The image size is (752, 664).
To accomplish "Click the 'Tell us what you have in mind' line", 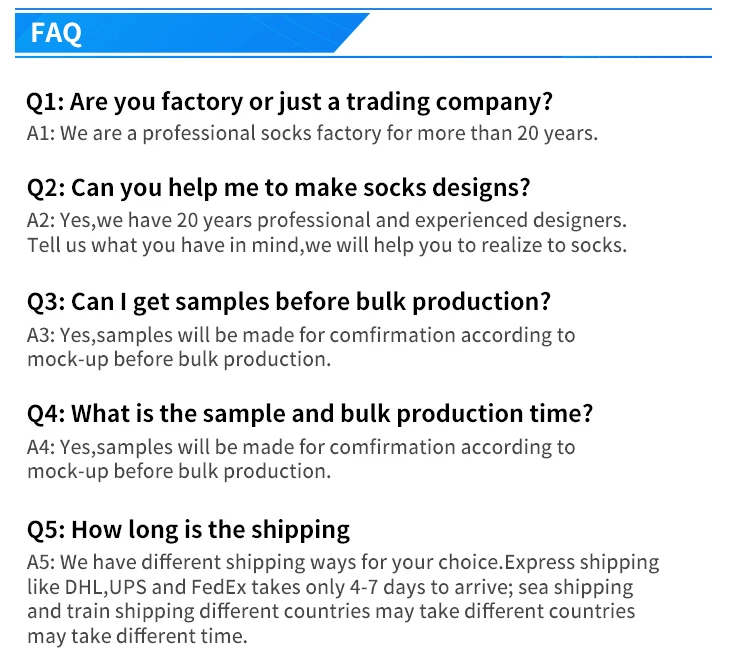I will [326, 245].
